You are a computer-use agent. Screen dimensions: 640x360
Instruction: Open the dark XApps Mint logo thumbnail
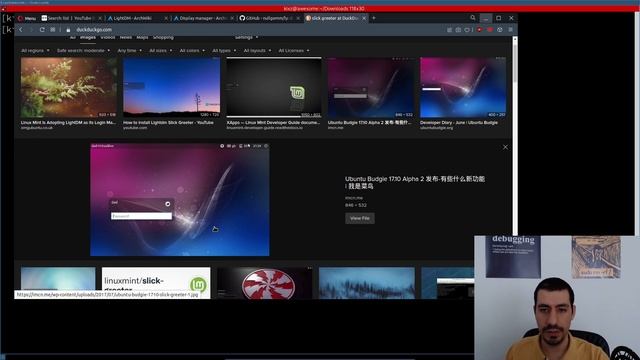point(274,87)
